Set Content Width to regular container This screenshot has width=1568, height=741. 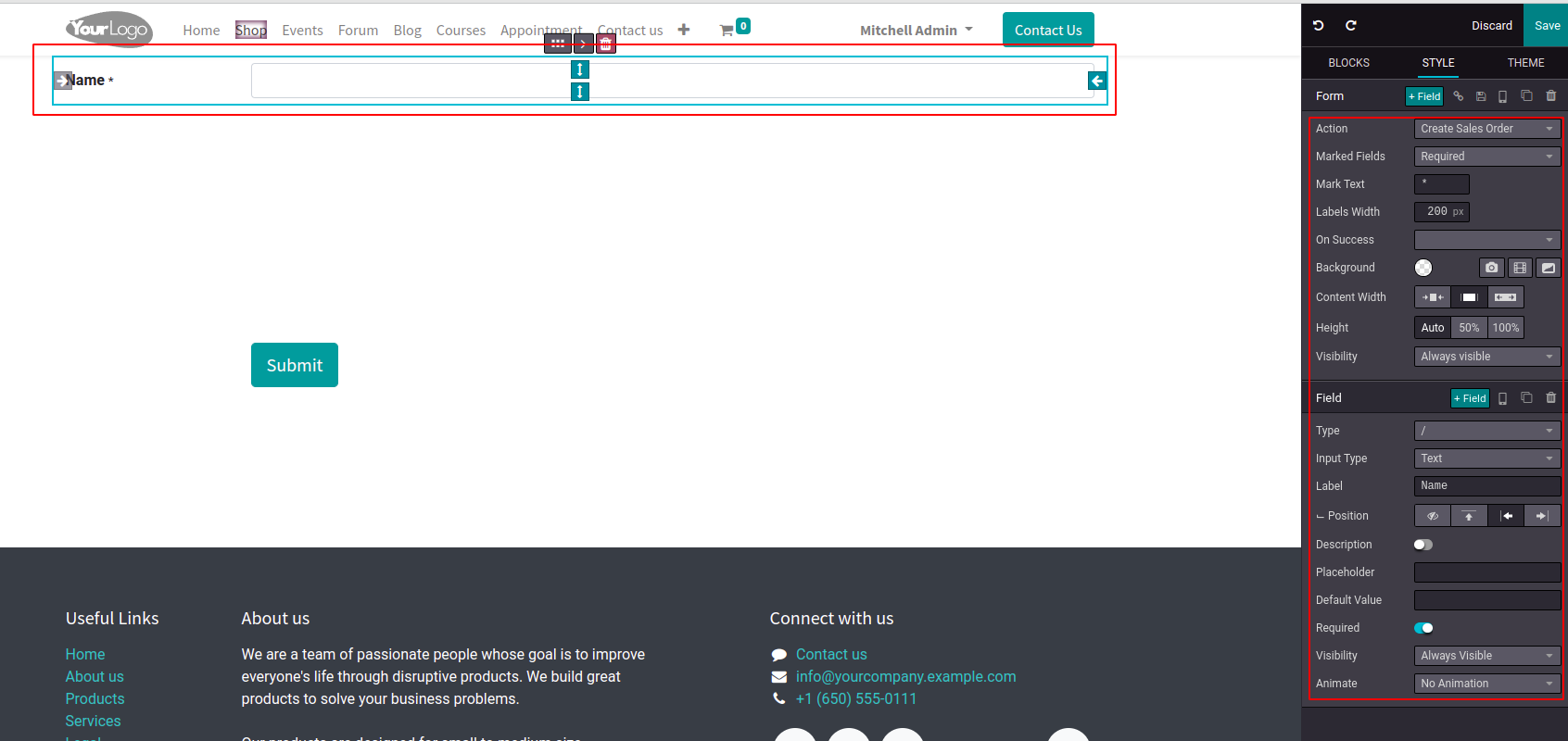pos(1469,297)
